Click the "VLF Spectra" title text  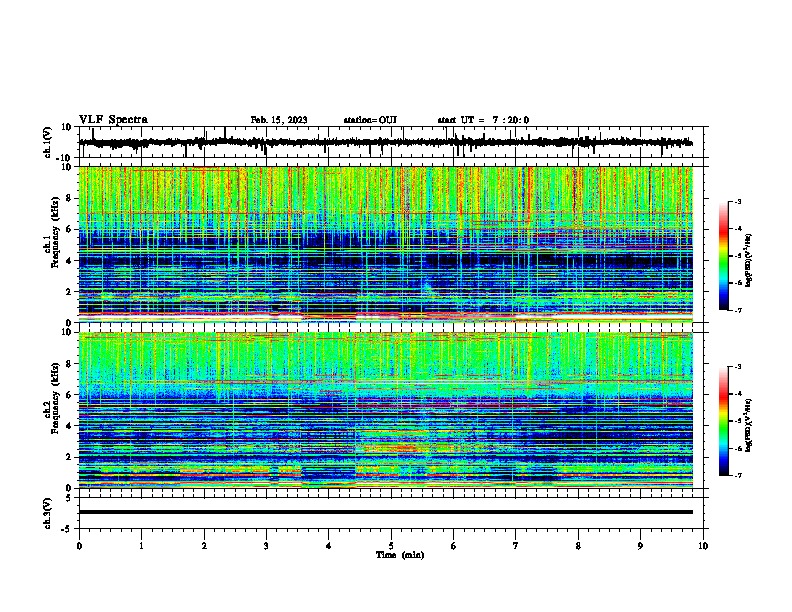click(113, 120)
